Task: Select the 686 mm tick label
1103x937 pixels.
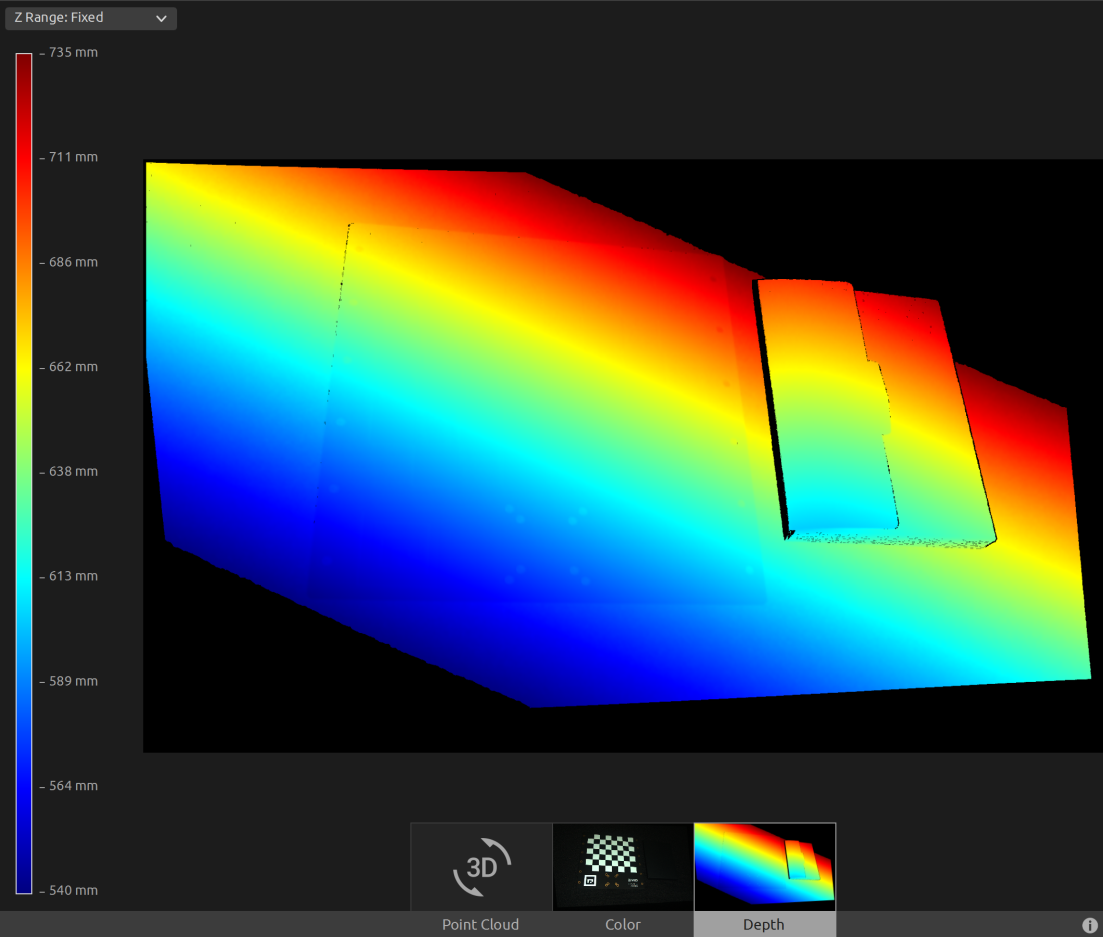Action: click(73, 262)
